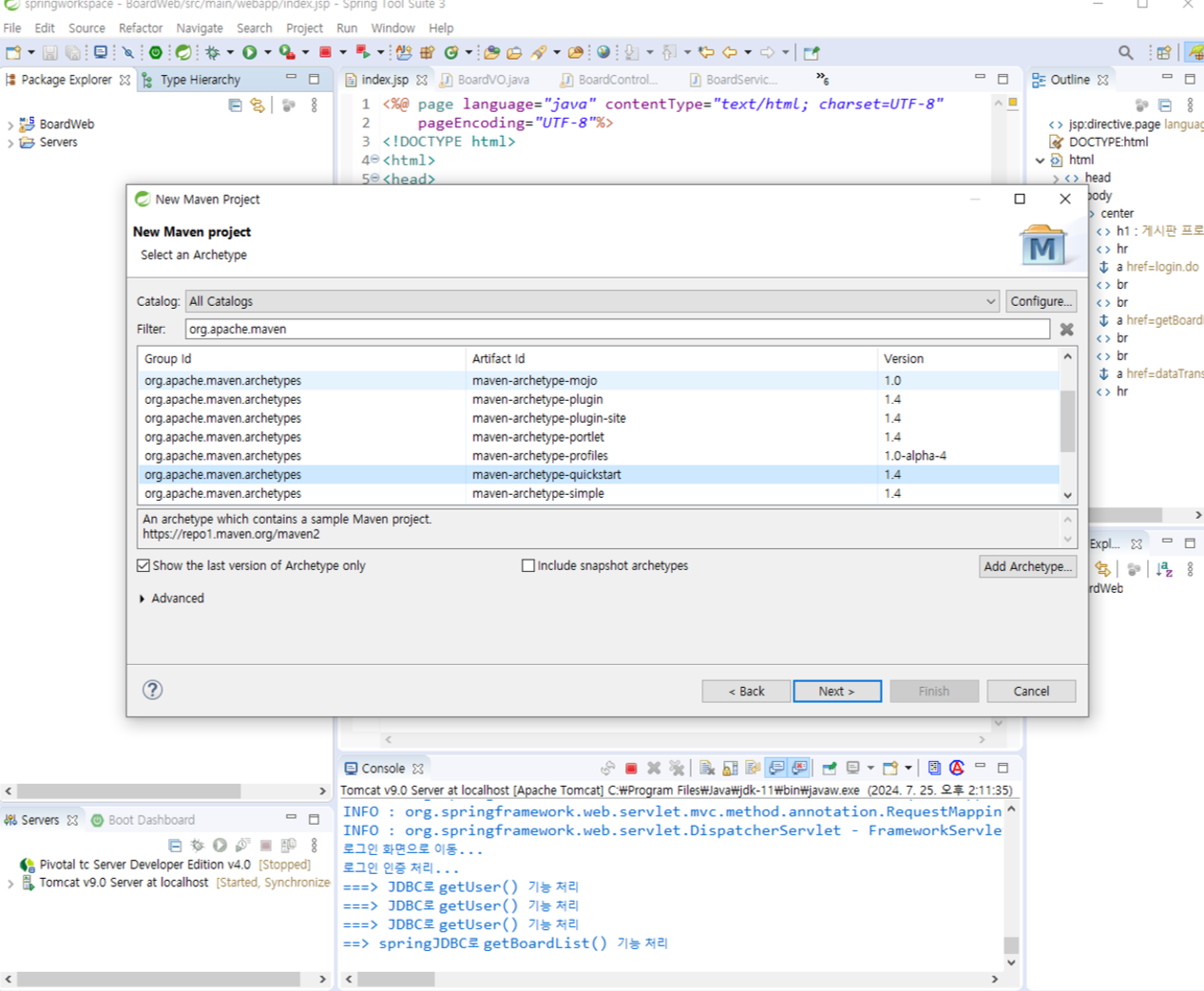The height and width of the screenshot is (991, 1204).
Task: Open the Run button dropdown arrow
Action: [267, 52]
